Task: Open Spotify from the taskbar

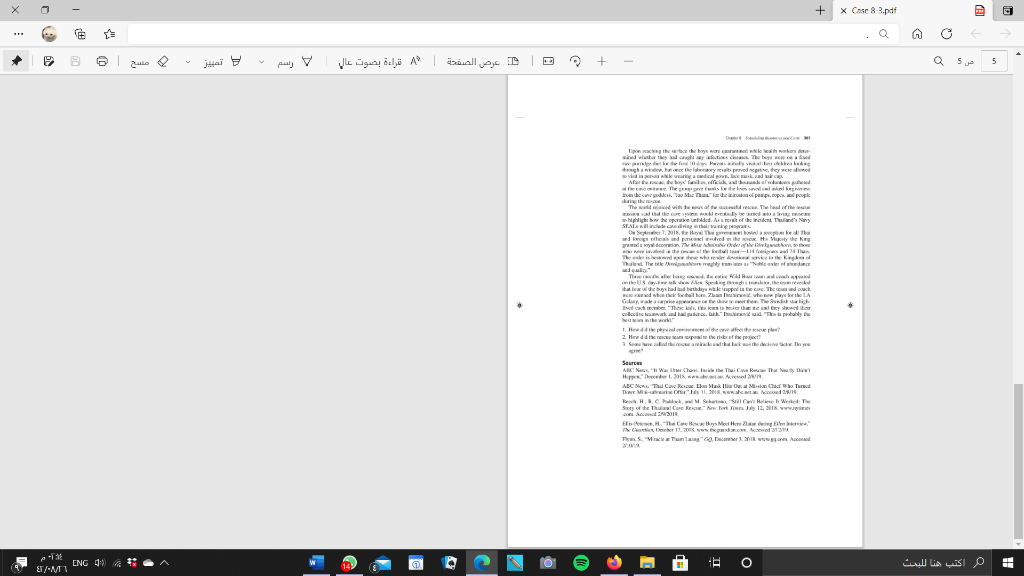Action: click(581, 562)
